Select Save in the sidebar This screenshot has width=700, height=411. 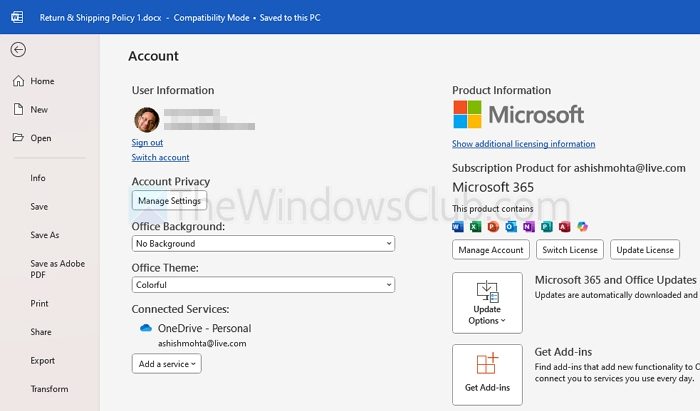click(39, 206)
